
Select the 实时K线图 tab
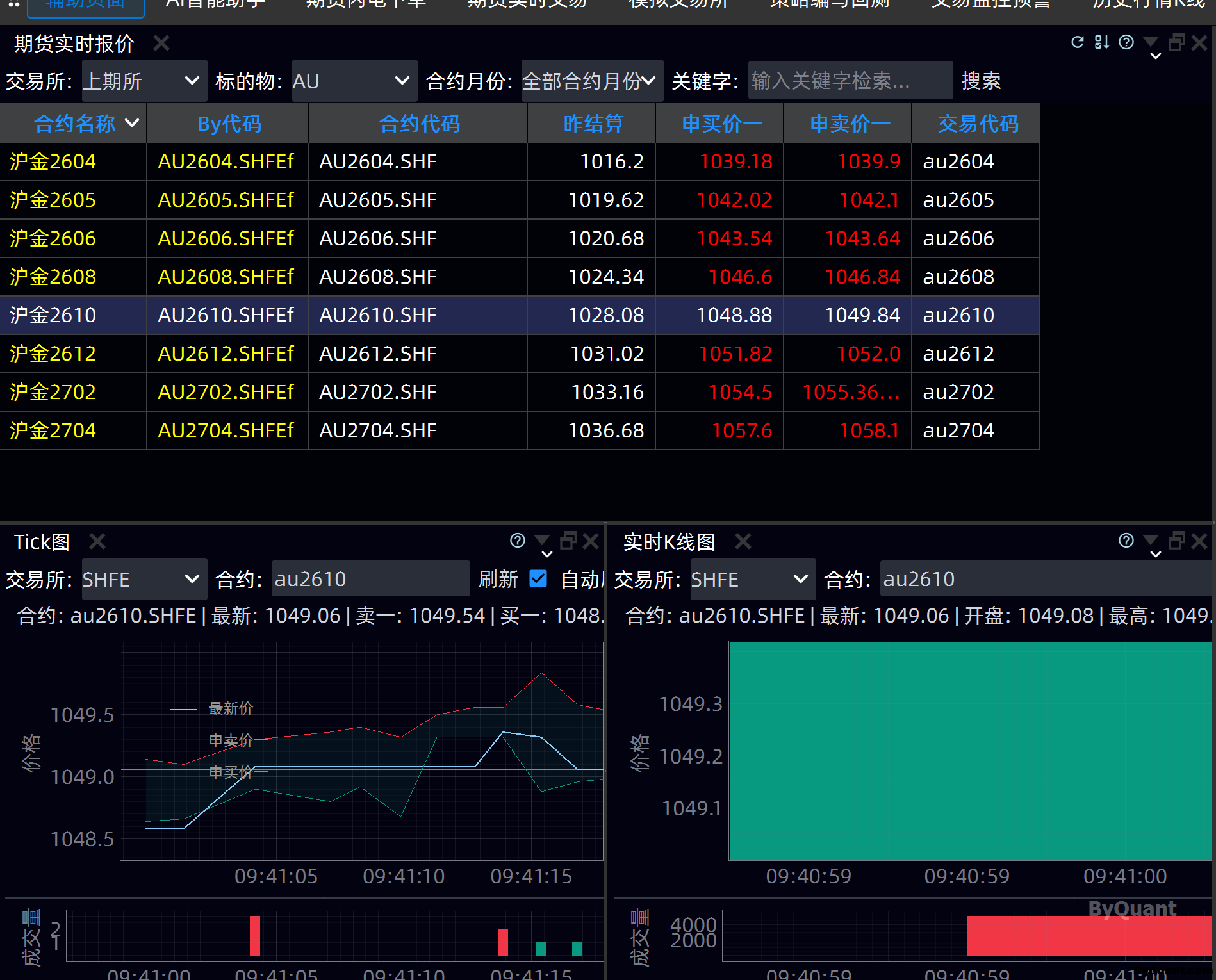(x=669, y=542)
